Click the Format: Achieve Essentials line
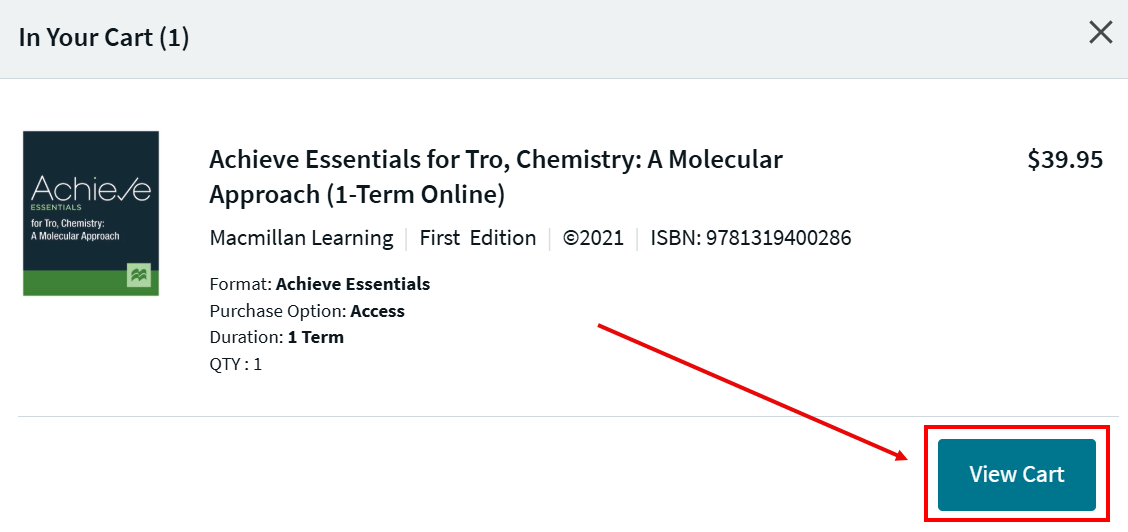Viewport: 1128px width, 532px height. coord(319,284)
